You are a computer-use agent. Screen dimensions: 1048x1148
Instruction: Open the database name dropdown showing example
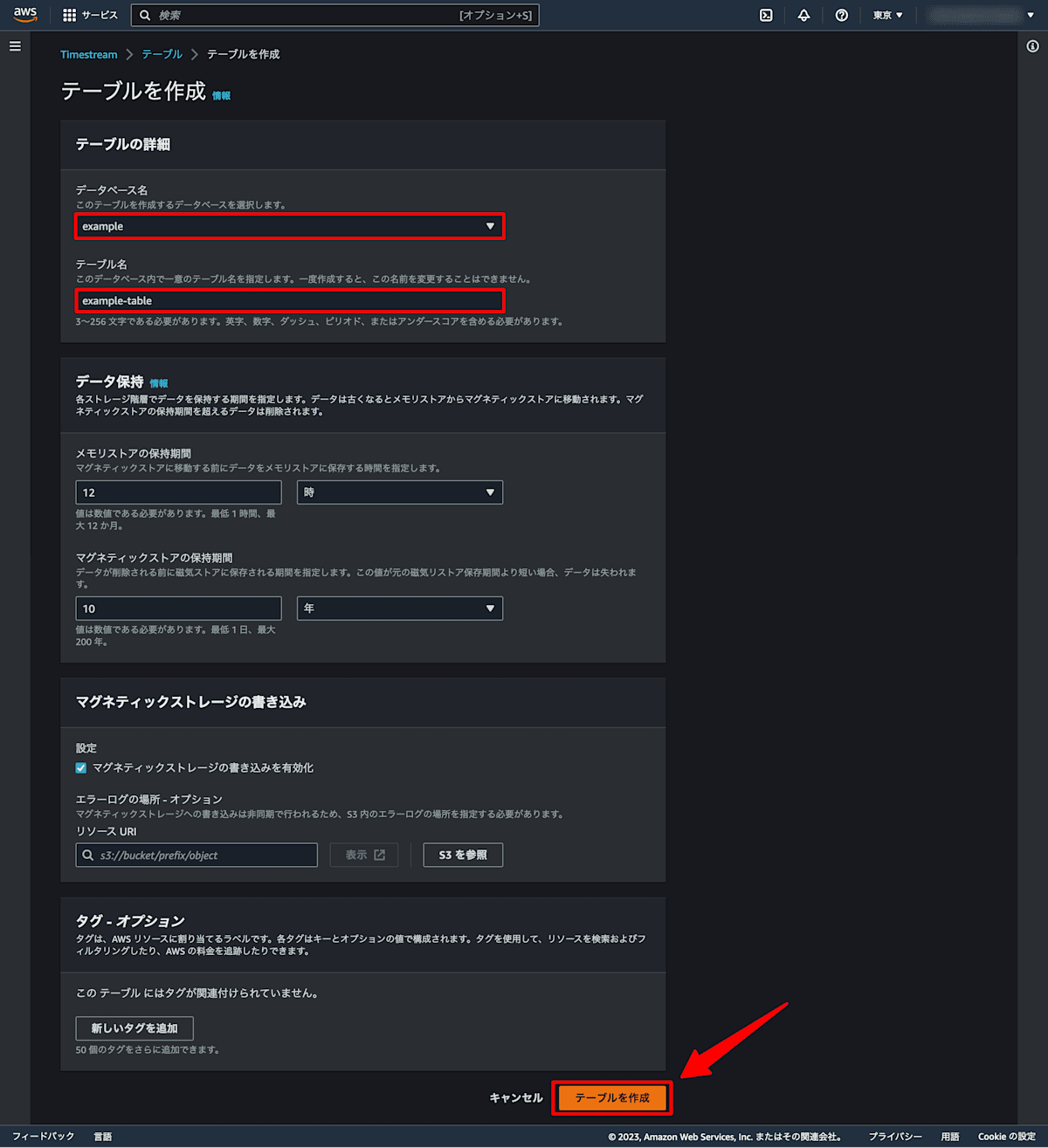(289, 226)
